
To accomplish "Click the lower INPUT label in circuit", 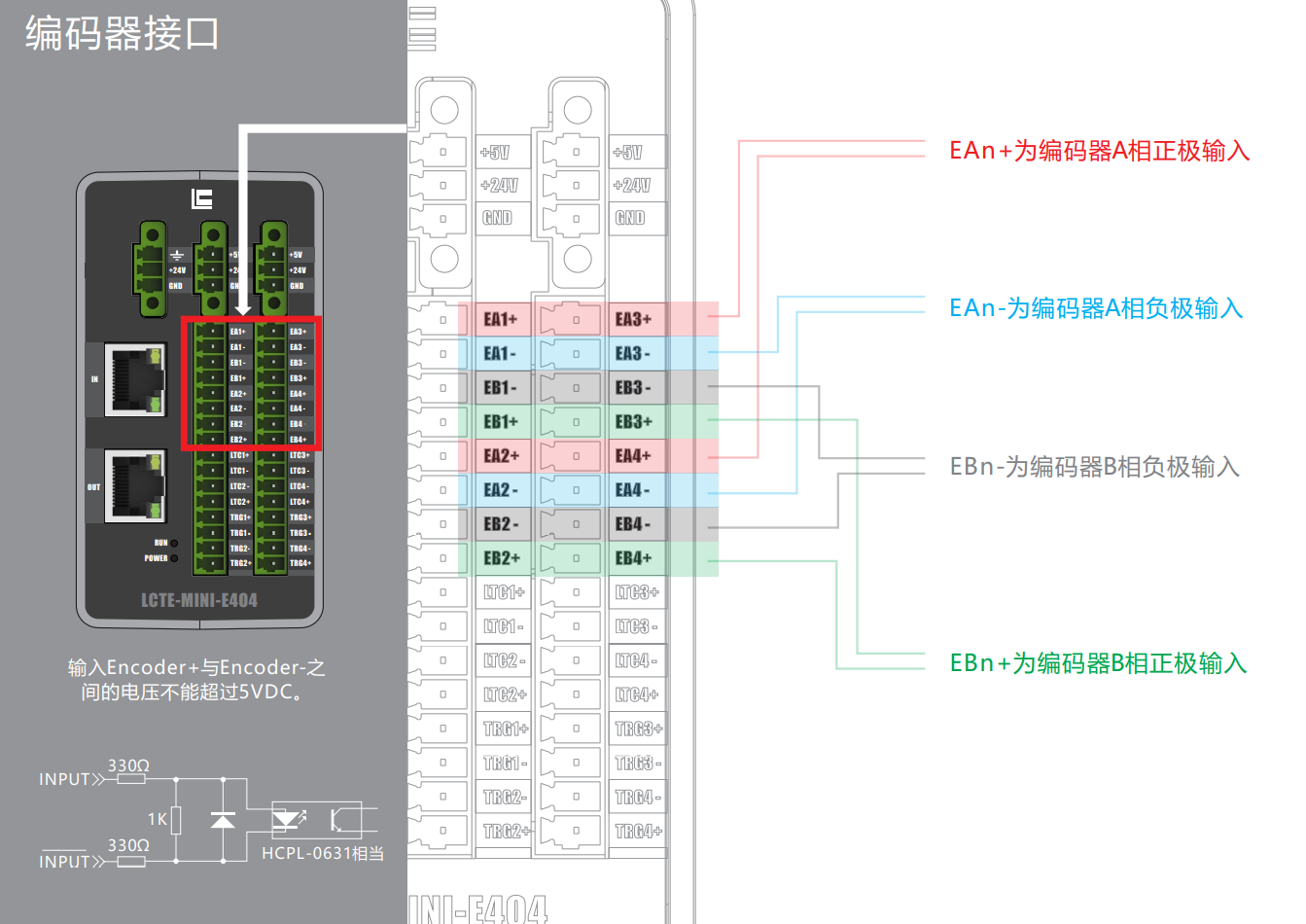I will pyautogui.click(x=64, y=861).
